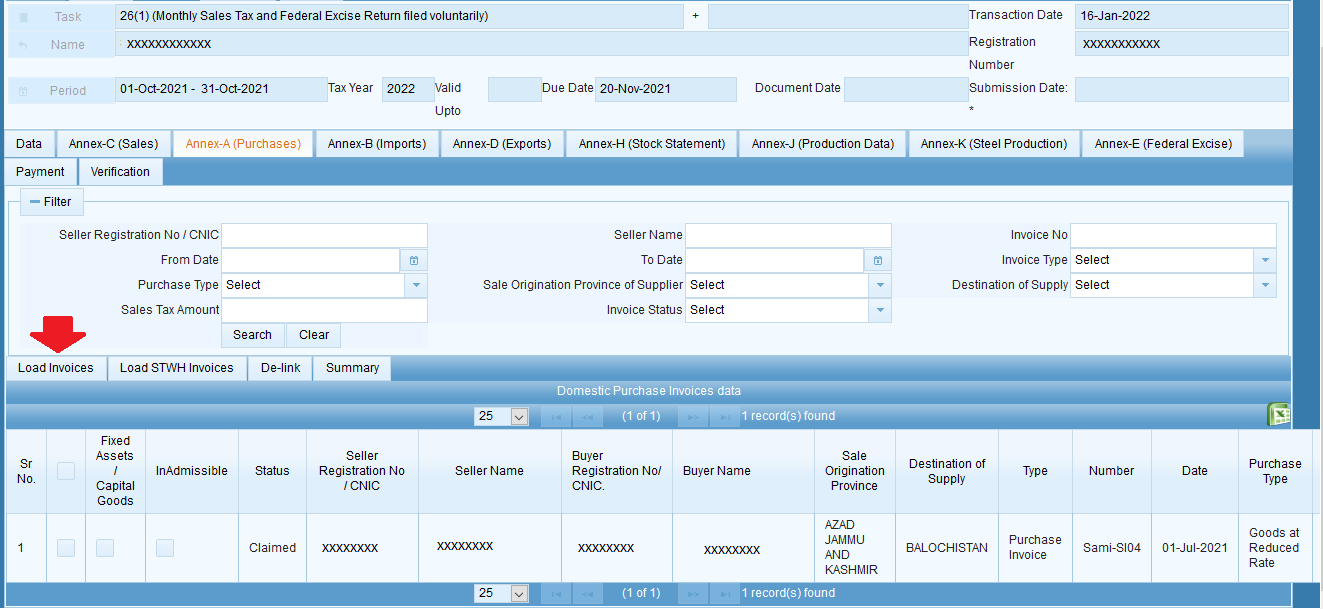Go to next page in top paginator

[693, 416]
